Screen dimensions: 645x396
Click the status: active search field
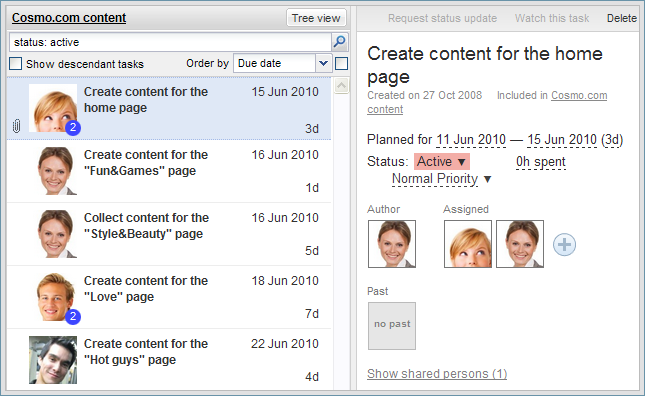(x=170, y=42)
